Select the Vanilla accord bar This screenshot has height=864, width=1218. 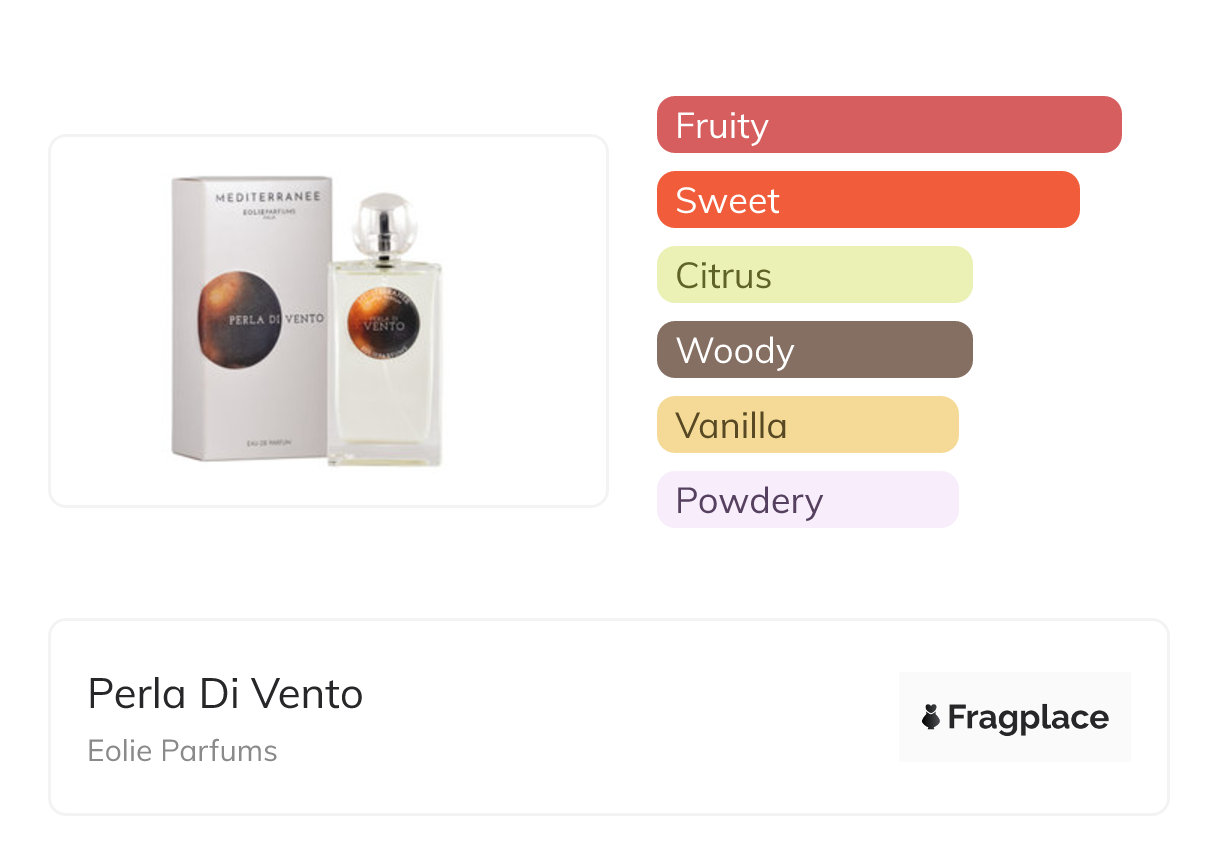tap(807, 425)
